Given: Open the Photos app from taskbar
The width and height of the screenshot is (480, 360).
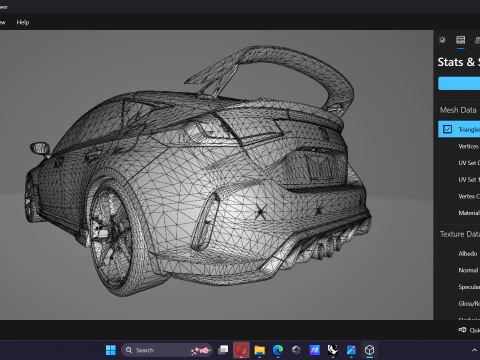Looking at the screenshot, I should (x=351, y=350).
